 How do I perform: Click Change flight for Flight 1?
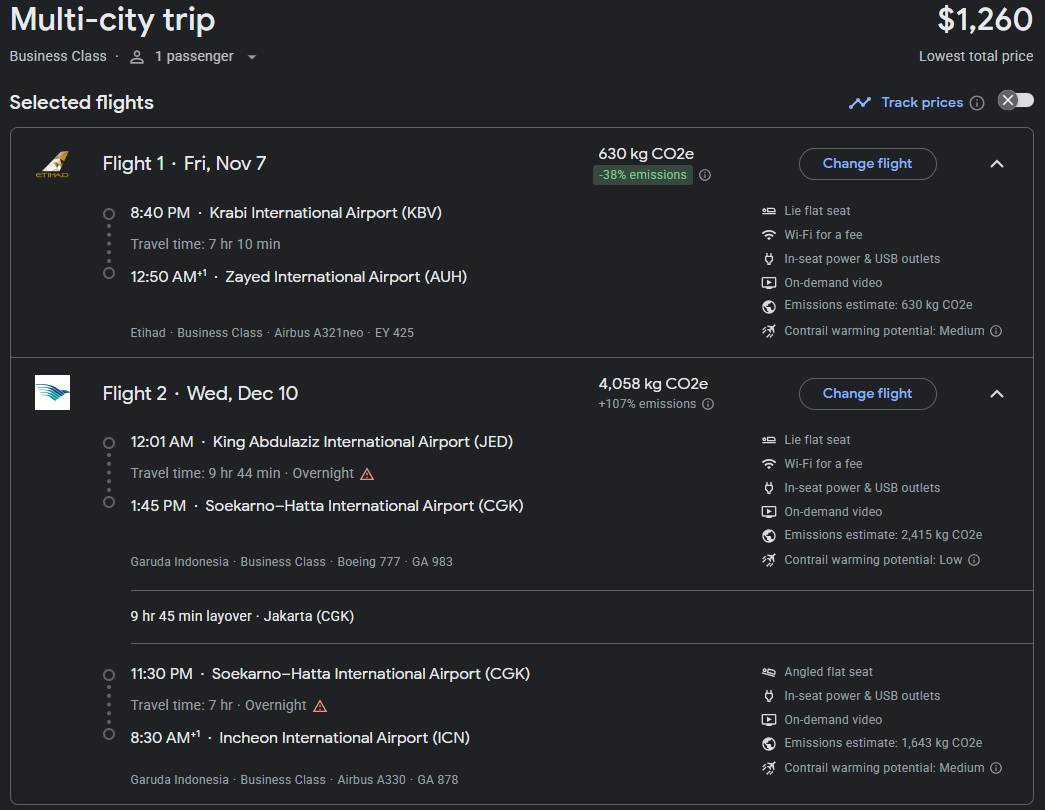[867, 164]
